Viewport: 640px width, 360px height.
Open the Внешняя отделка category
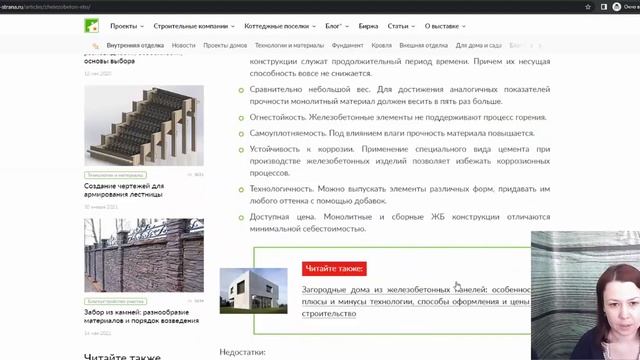tap(423, 45)
